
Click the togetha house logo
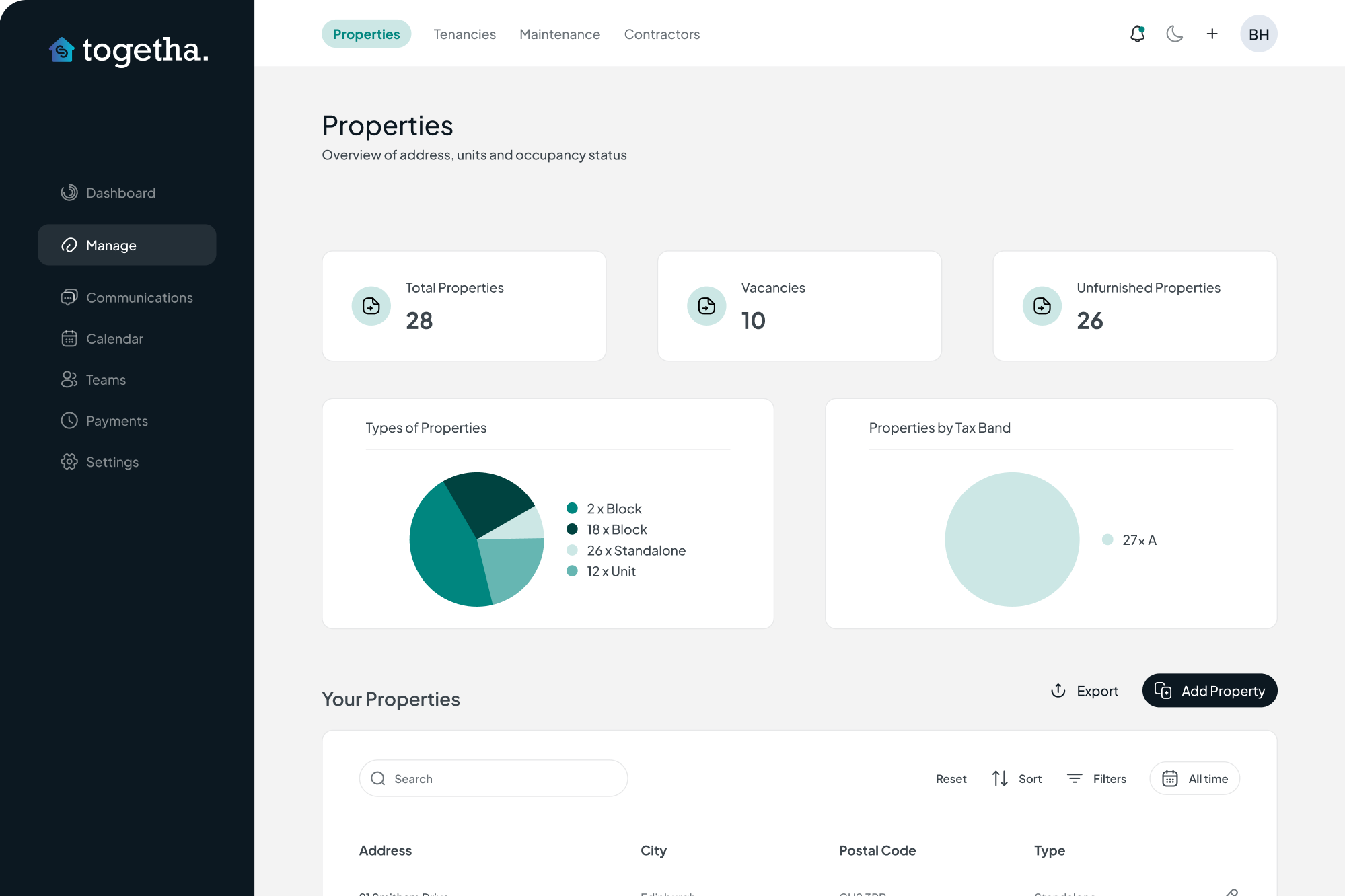click(x=62, y=50)
